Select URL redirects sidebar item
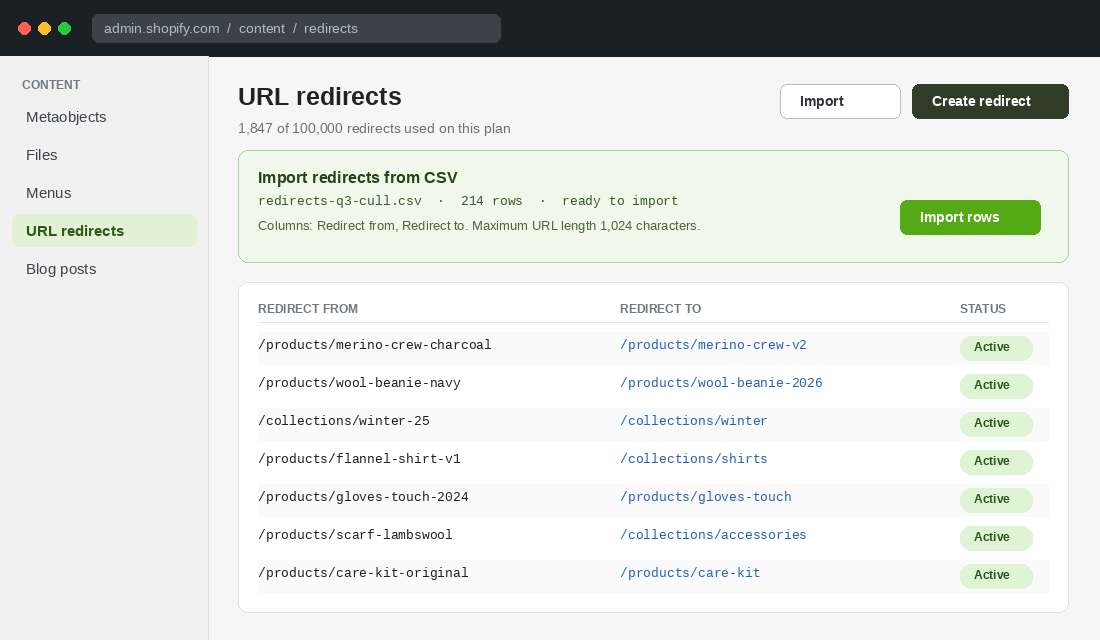 tap(105, 231)
